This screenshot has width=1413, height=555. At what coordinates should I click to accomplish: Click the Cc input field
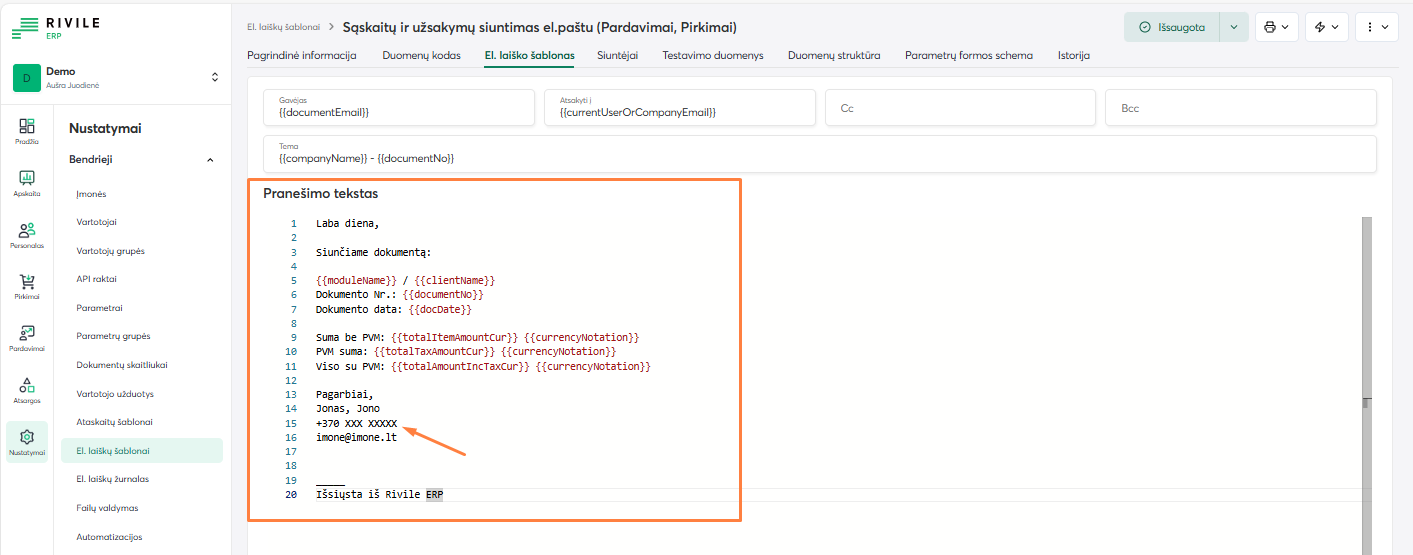[x=959, y=108]
